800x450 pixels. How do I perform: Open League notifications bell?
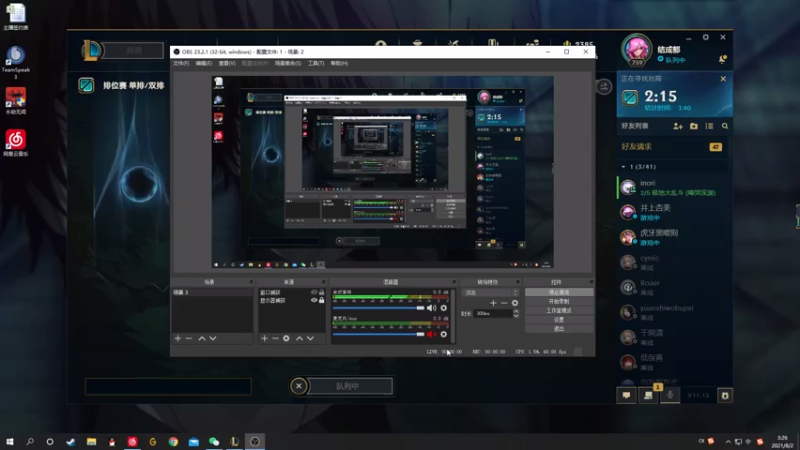pos(722,59)
